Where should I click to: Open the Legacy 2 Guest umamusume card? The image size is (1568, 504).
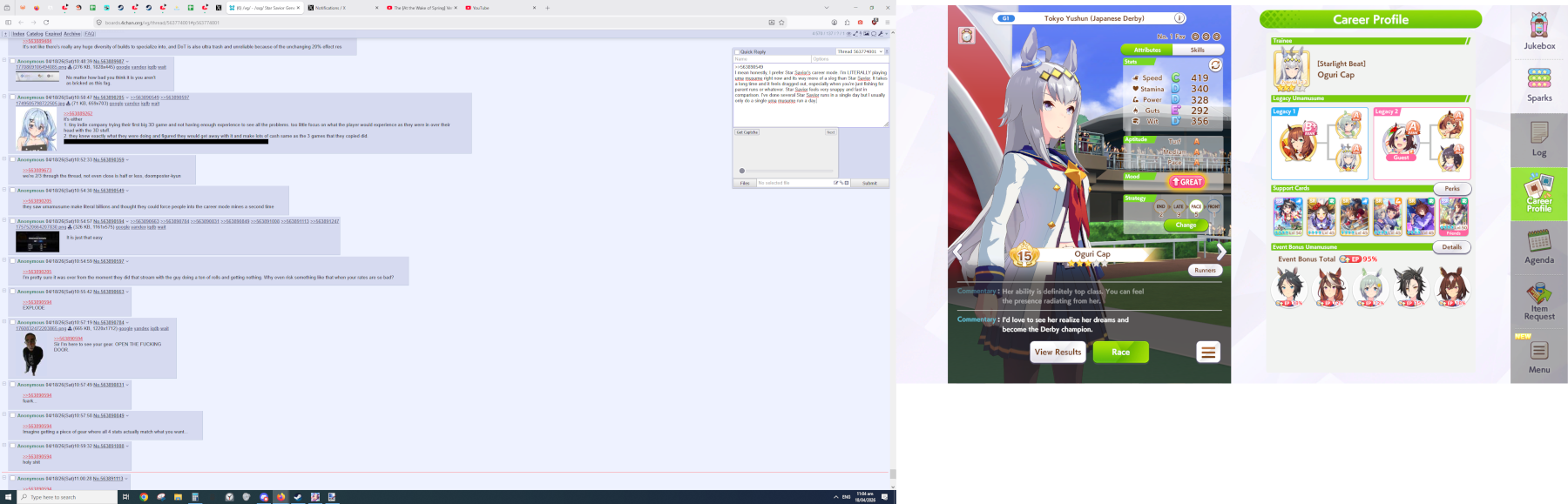(x=1422, y=144)
